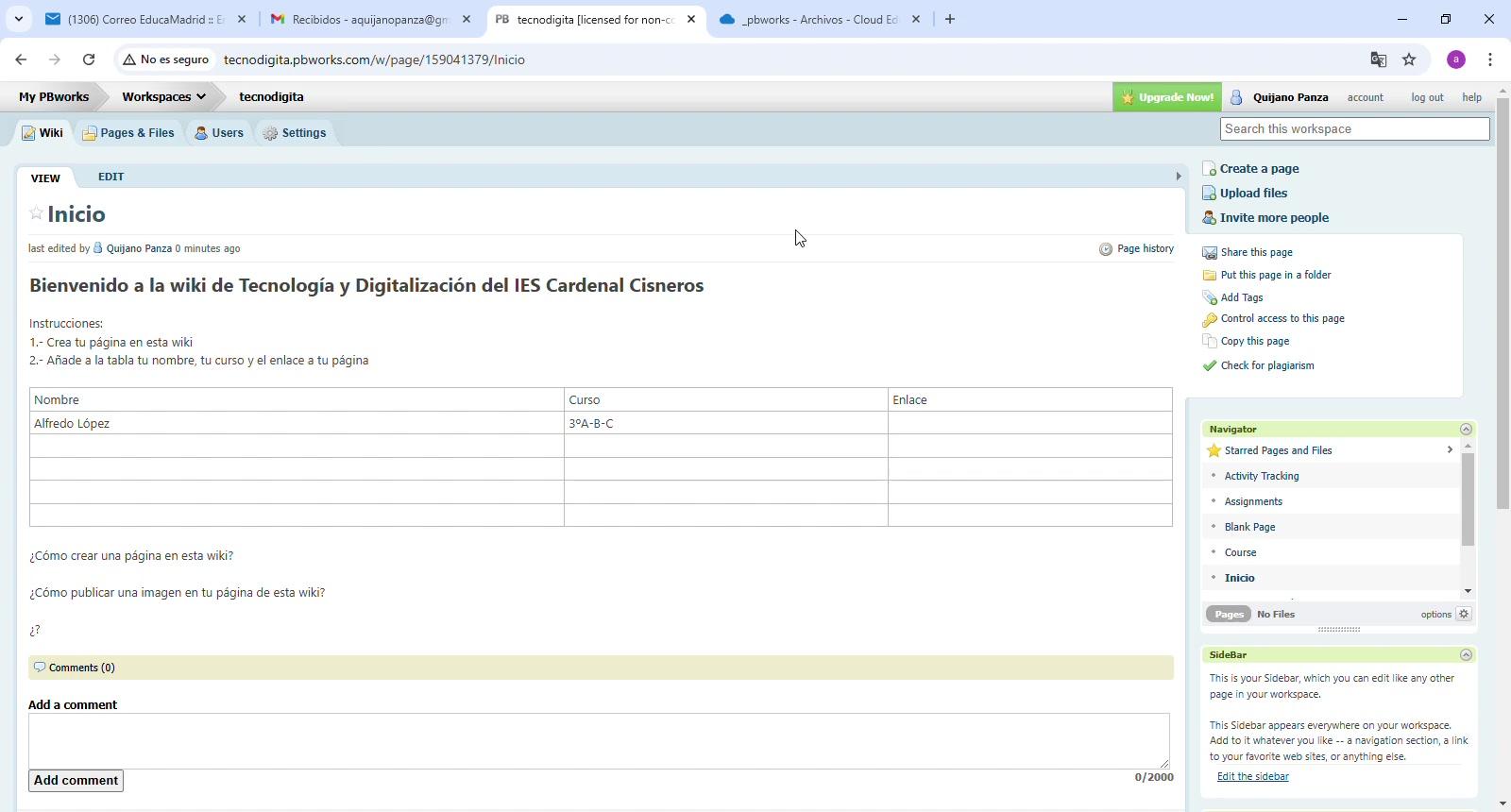Open Course page in Navigator

click(1241, 553)
